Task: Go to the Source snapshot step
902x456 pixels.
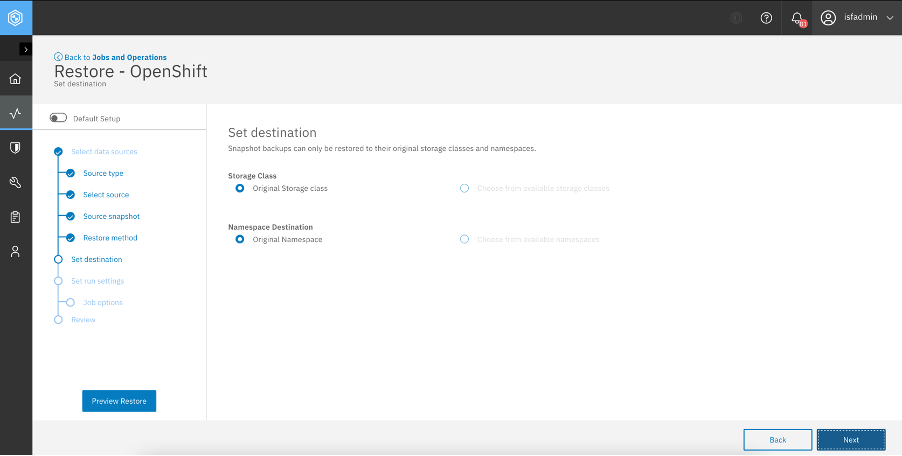Action: coord(111,216)
